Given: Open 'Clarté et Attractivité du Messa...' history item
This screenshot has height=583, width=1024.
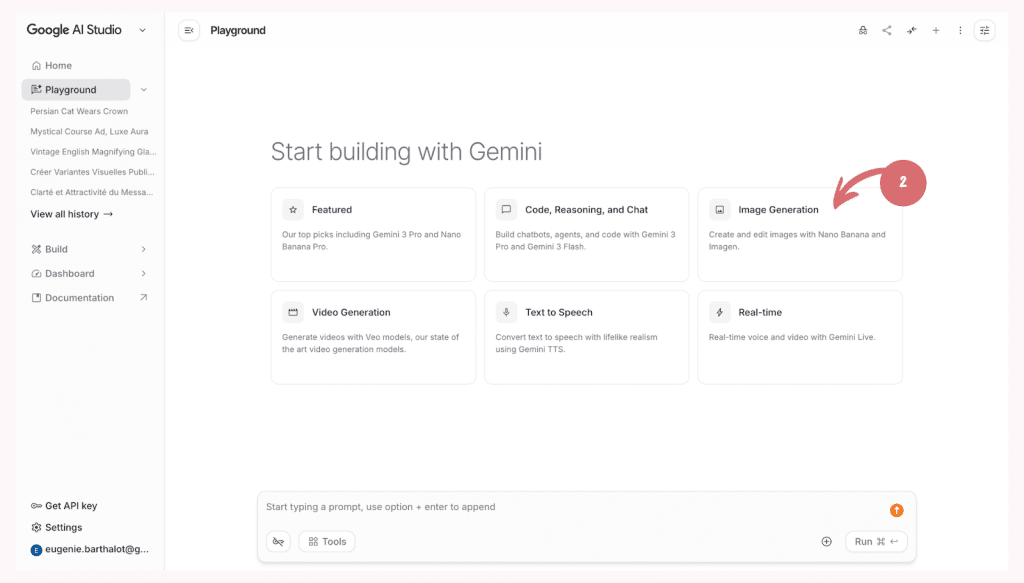Looking at the screenshot, I should pyautogui.click(x=91, y=192).
